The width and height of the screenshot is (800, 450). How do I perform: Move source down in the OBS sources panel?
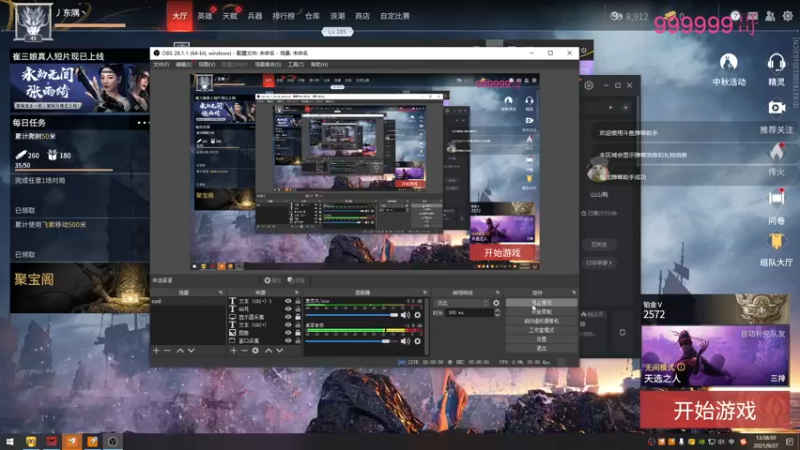pyautogui.click(x=280, y=351)
